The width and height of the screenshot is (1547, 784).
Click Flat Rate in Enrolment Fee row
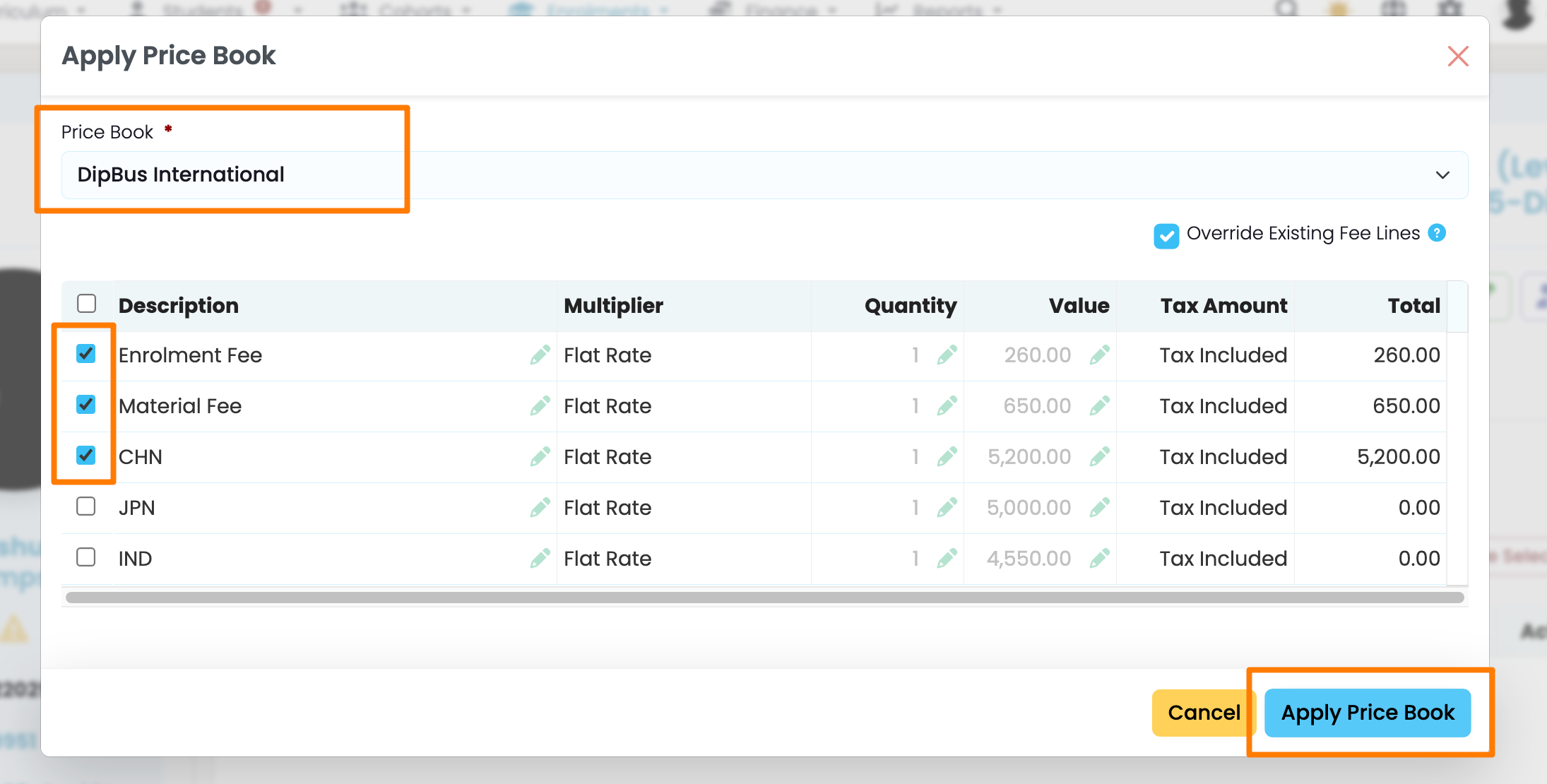[x=607, y=355]
